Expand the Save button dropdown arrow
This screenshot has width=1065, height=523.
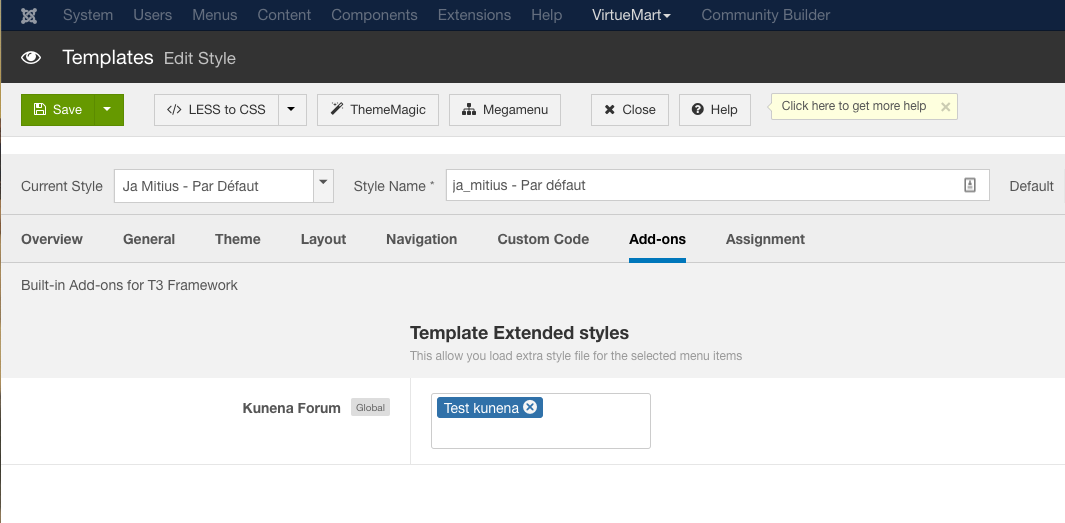tap(108, 110)
